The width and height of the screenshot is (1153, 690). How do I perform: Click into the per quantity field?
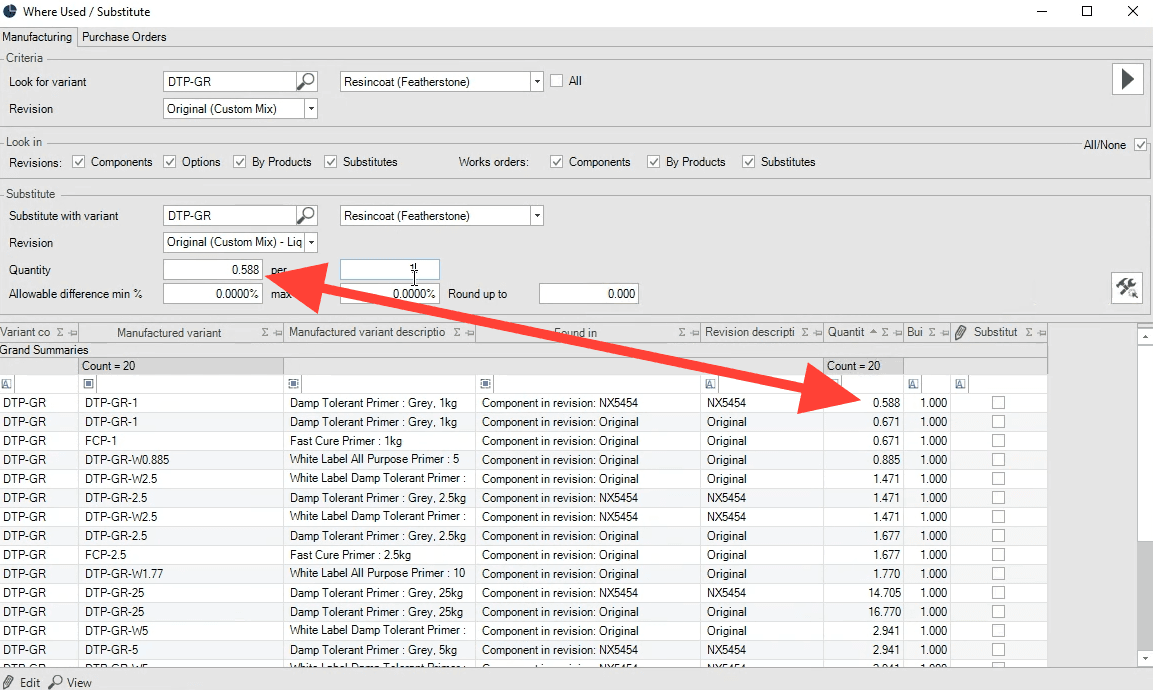pos(390,270)
